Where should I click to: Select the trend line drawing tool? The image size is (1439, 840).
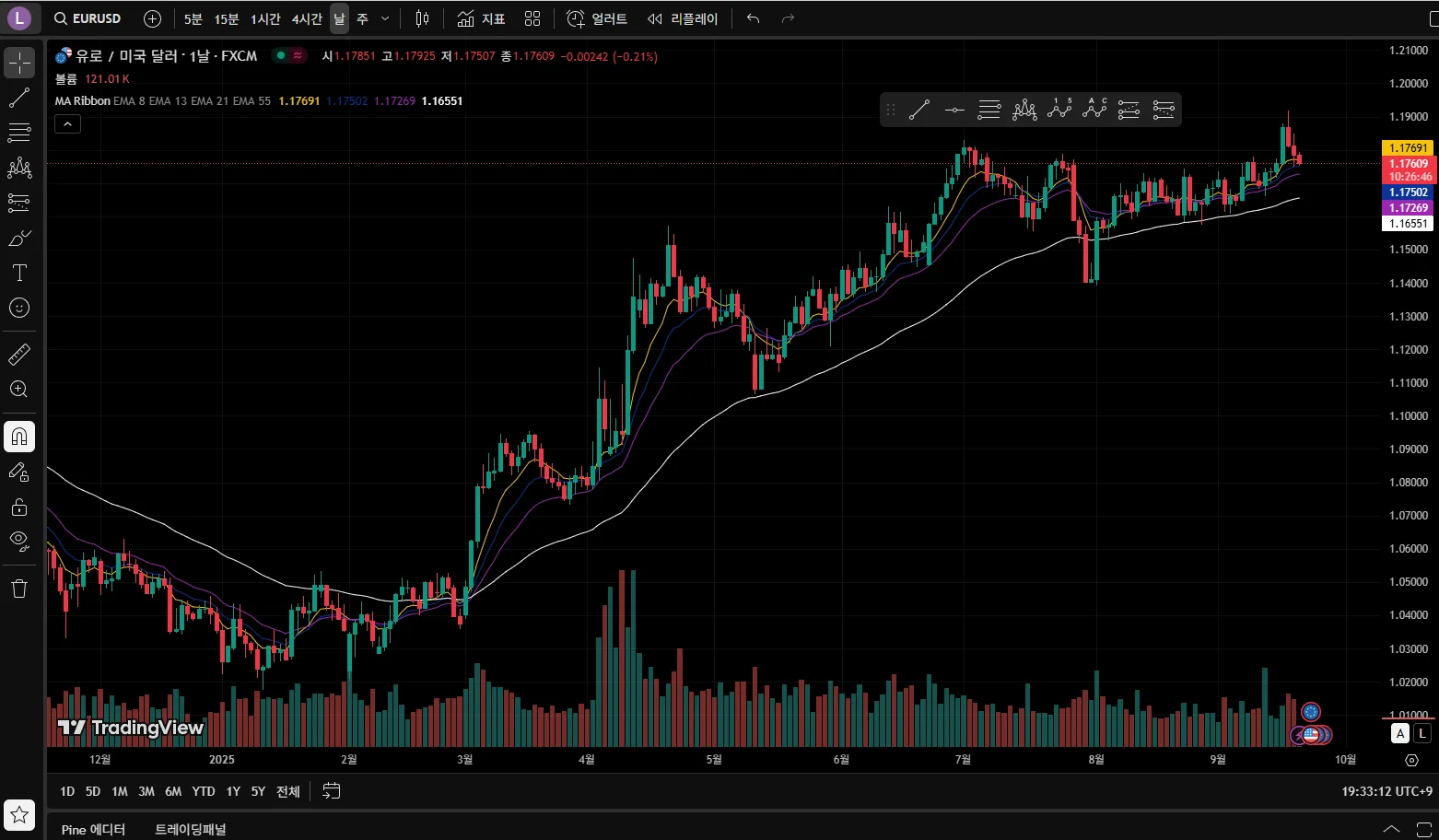pyautogui.click(x=19, y=98)
